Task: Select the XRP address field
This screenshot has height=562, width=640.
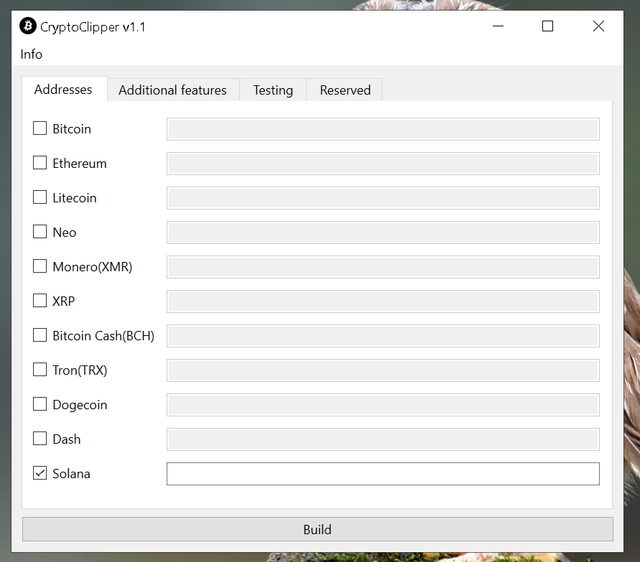Action: [383, 301]
